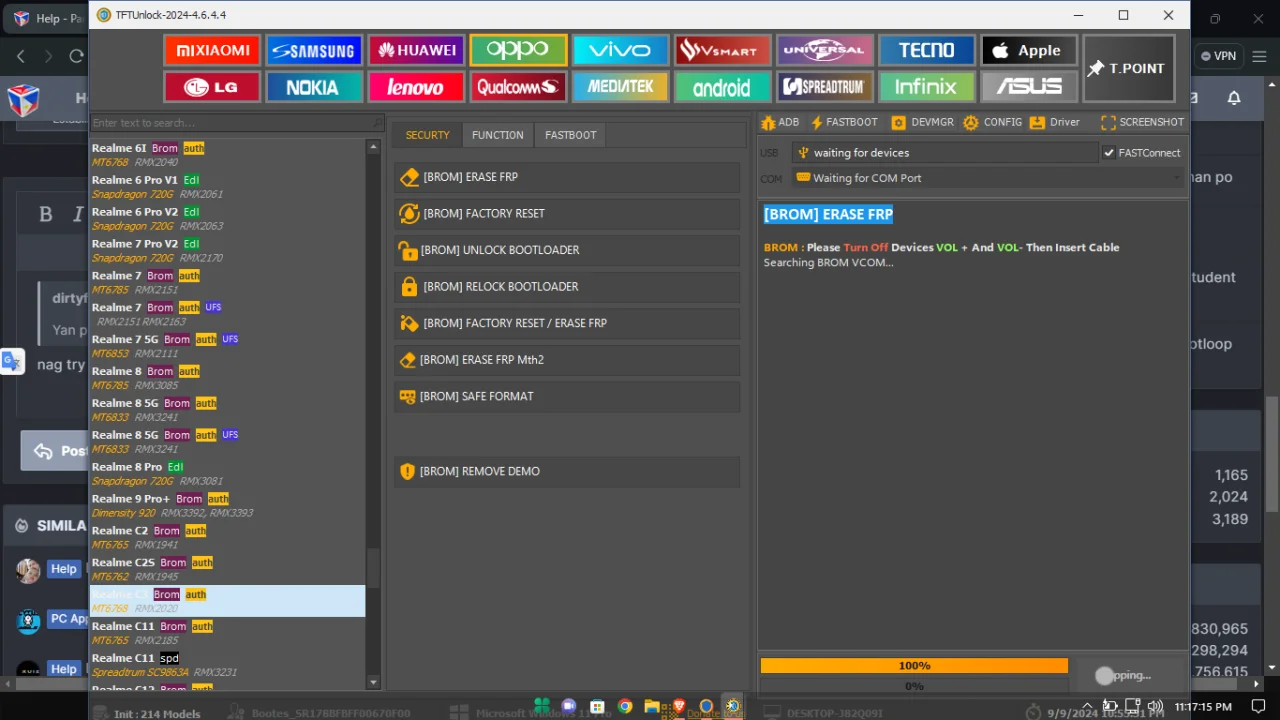Run [BROM] UNLOCK BOOTLOADER
The image size is (1280, 720).
click(567, 250)
